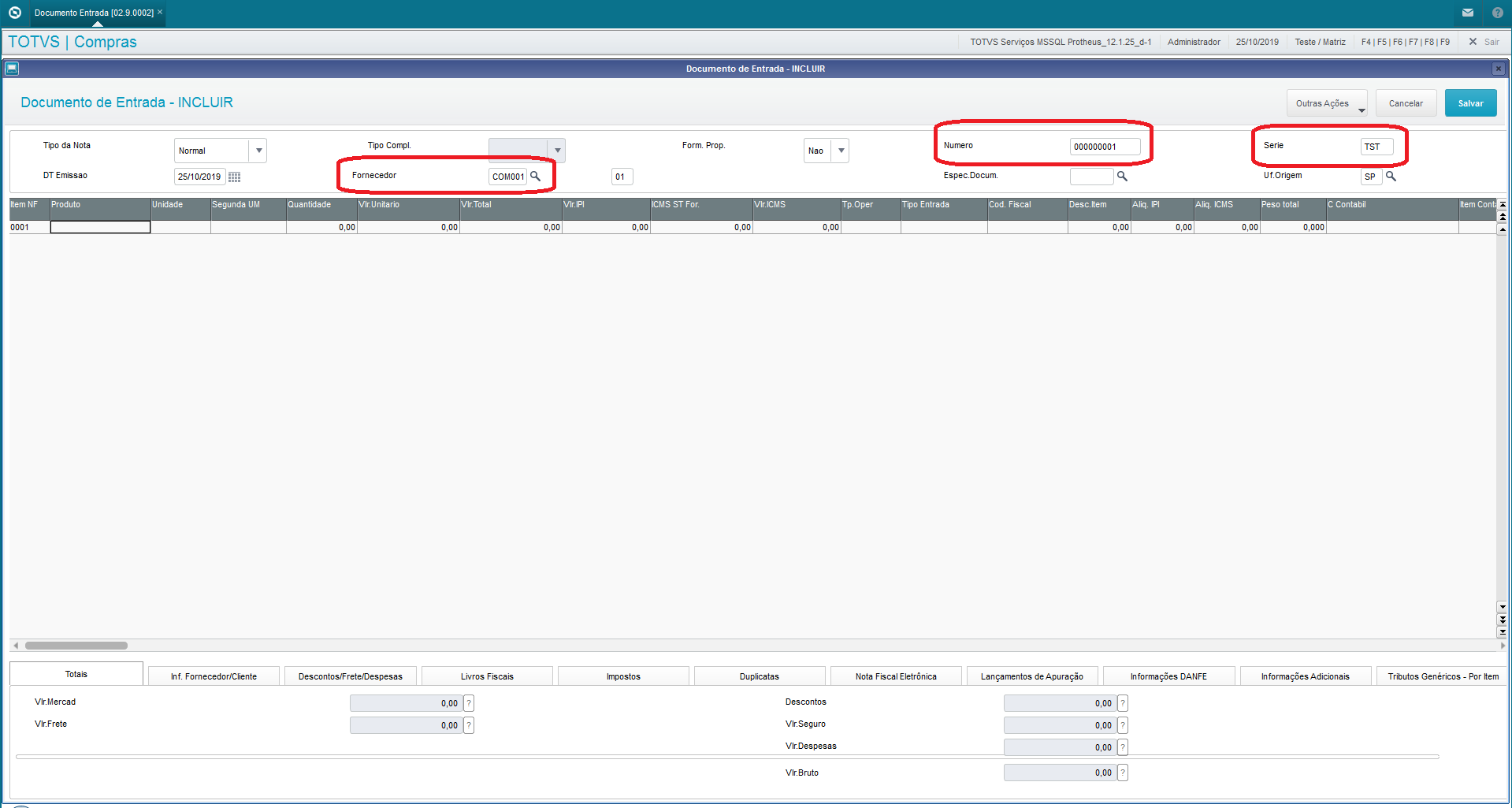Click help icon next to Vlr.Frete
1512x808 pixels.
pos(469,725)
